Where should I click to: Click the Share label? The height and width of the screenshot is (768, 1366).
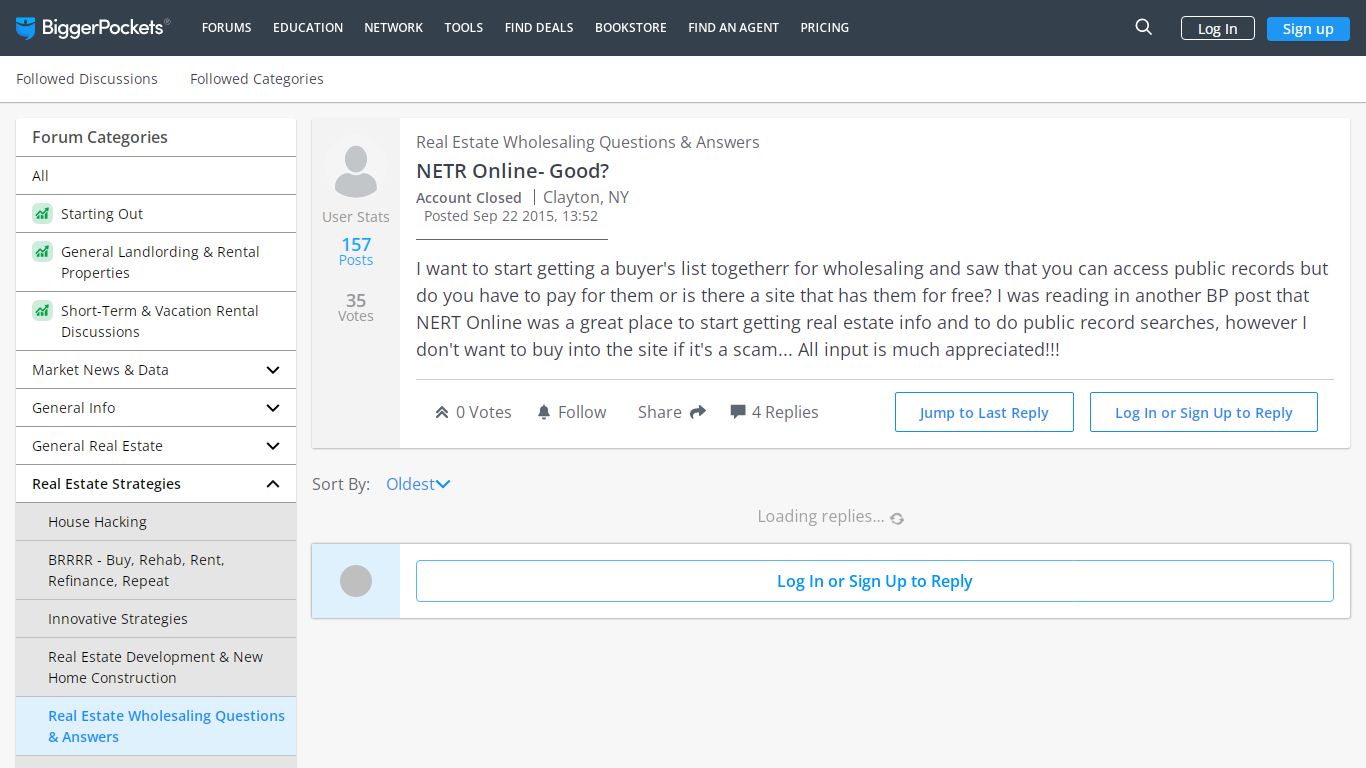tap(660, 412)
